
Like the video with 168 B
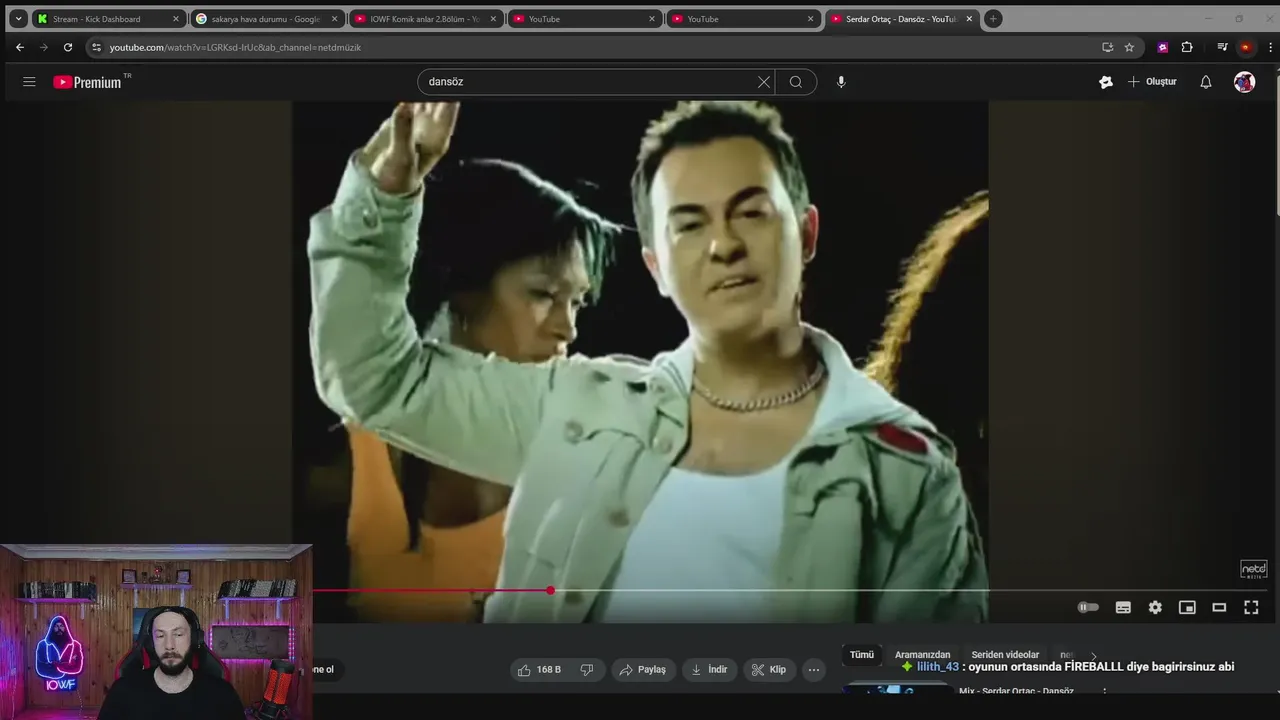[539, 670]
